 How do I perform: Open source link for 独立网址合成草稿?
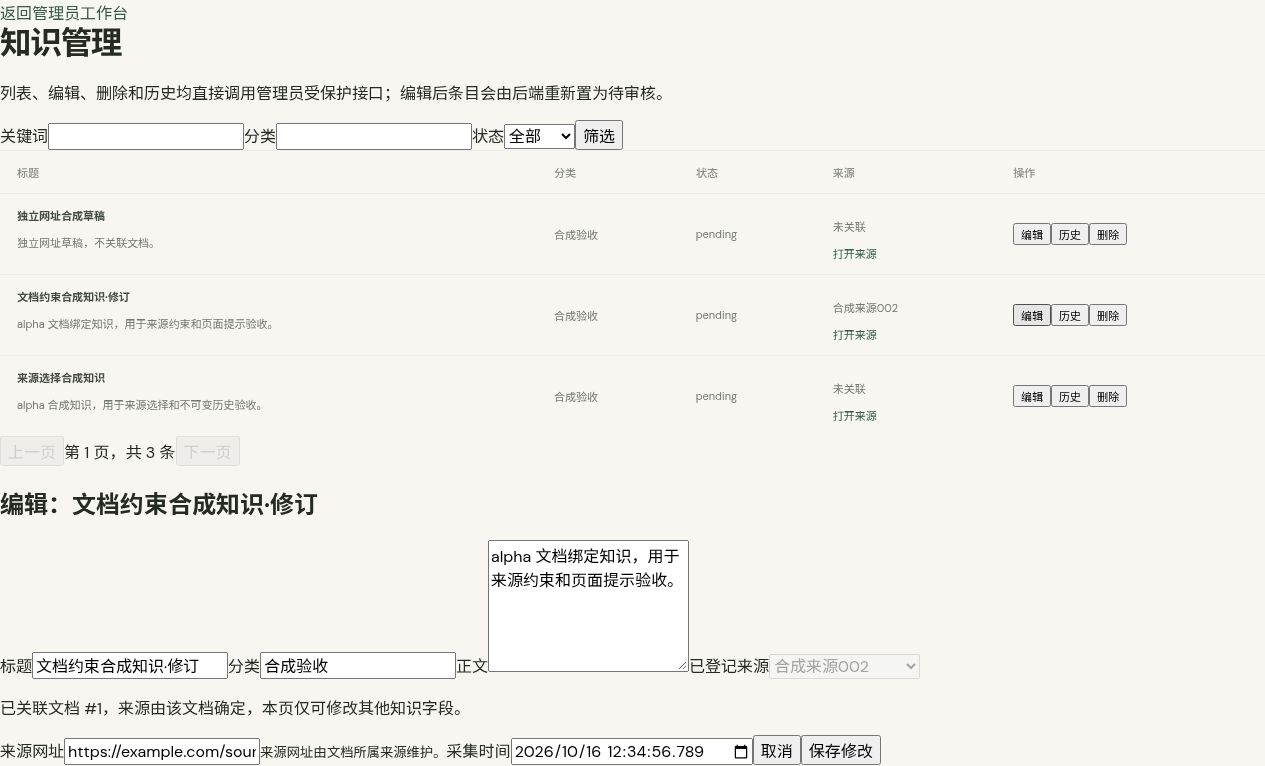(854, 254)
